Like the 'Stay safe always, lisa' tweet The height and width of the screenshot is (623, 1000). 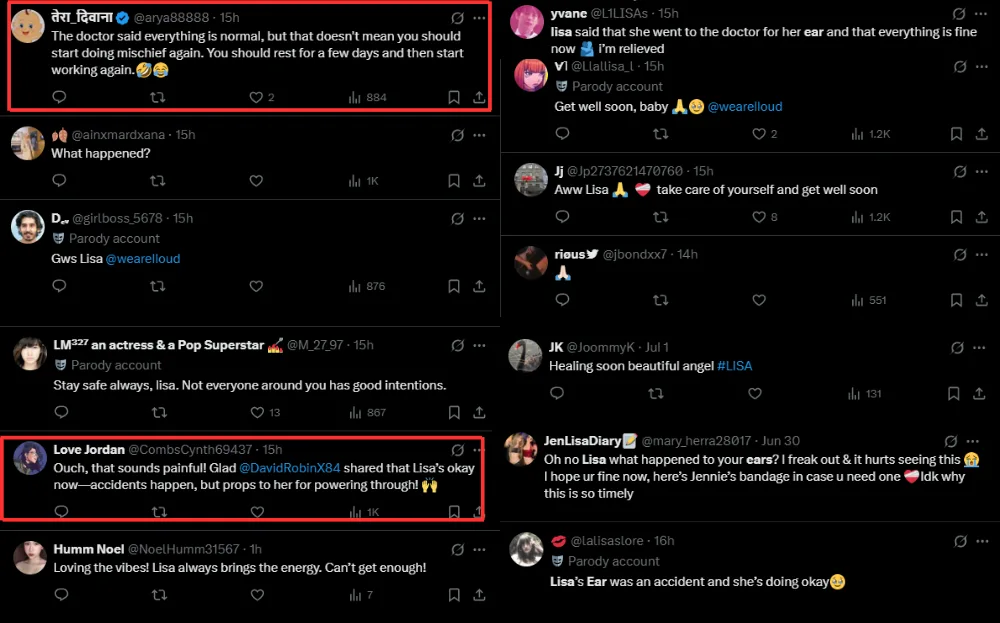tap(256, 412)
